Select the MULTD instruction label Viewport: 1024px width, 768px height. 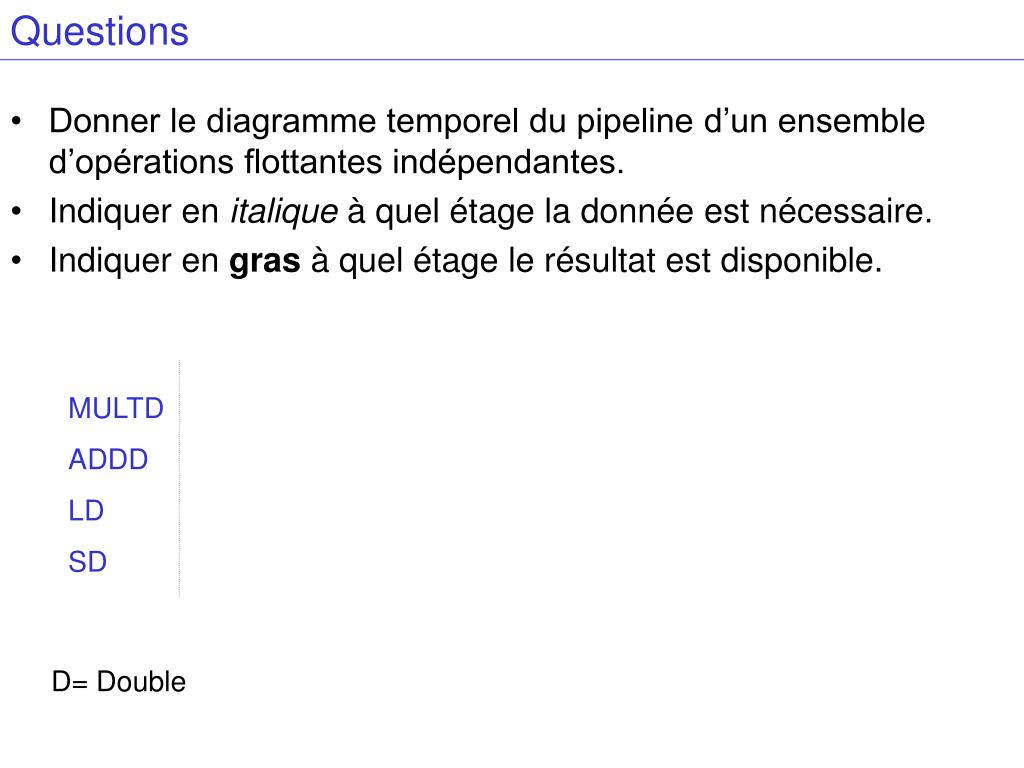coord(116,408)
